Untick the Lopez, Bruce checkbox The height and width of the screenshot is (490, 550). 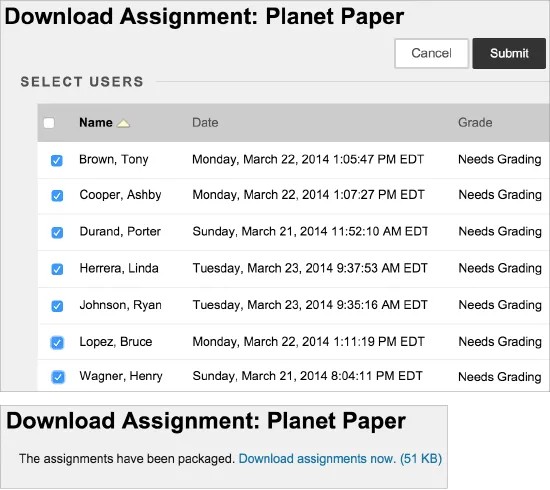coord(57,343)
